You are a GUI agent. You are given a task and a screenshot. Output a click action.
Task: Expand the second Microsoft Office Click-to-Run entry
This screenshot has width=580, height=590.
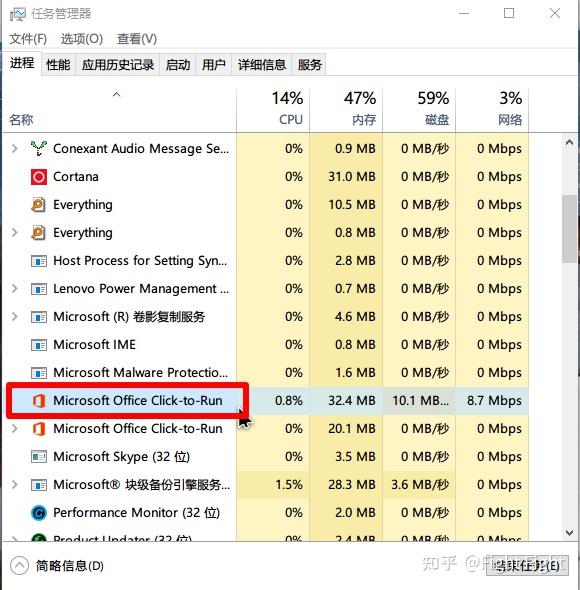(x=15, y=429)
